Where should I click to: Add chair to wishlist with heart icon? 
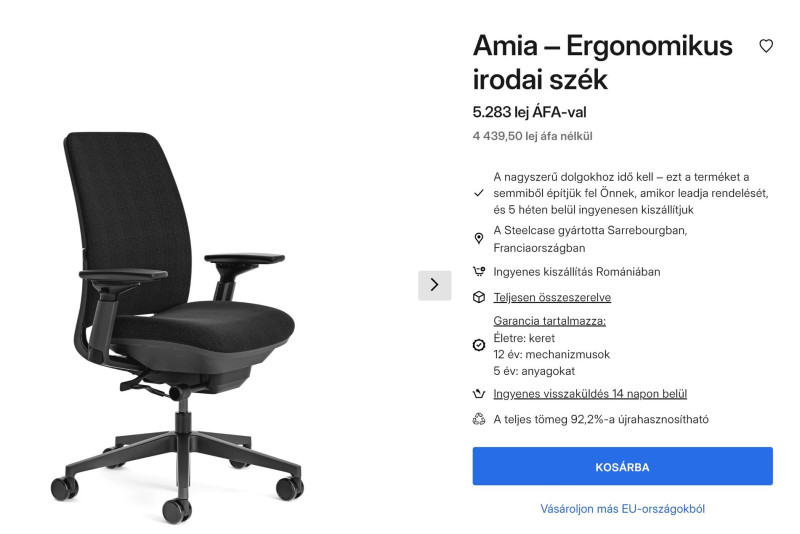[766, 46]
